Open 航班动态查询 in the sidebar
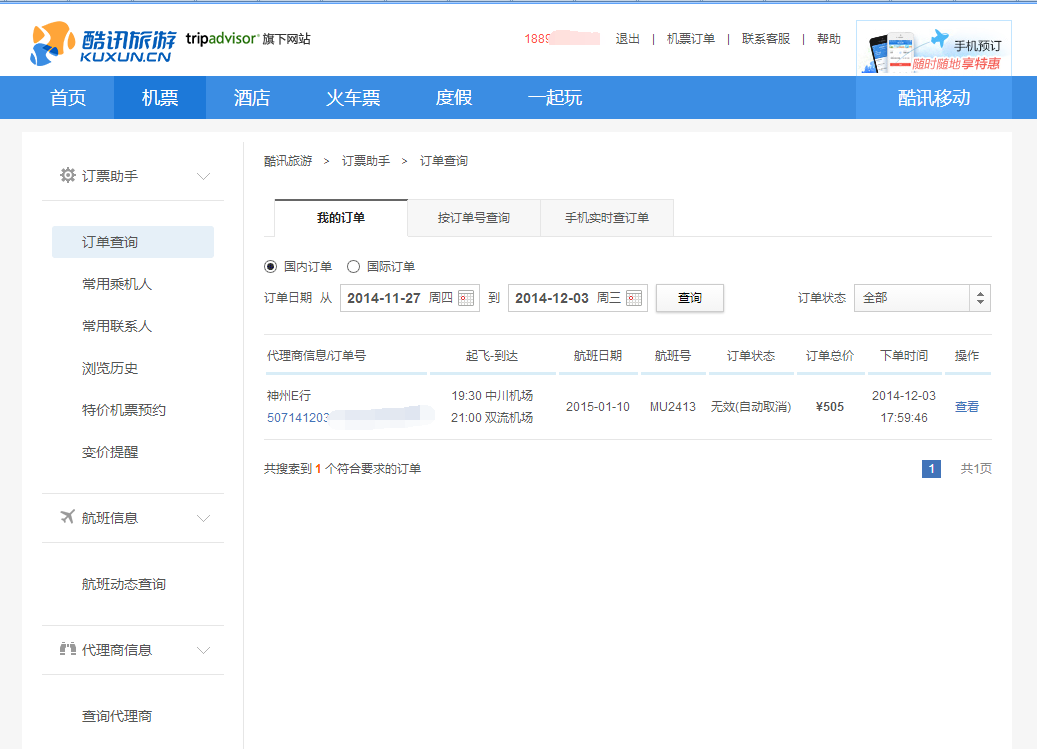Viewport: 1037px width, 749px height. click(124, 584)
